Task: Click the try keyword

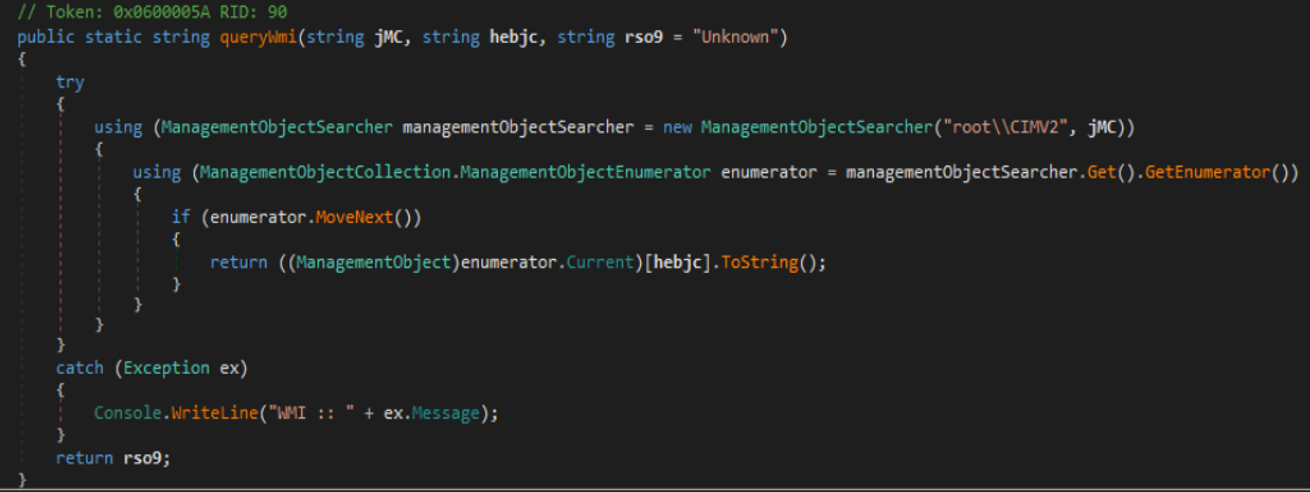Action: (x=70, y=82)
